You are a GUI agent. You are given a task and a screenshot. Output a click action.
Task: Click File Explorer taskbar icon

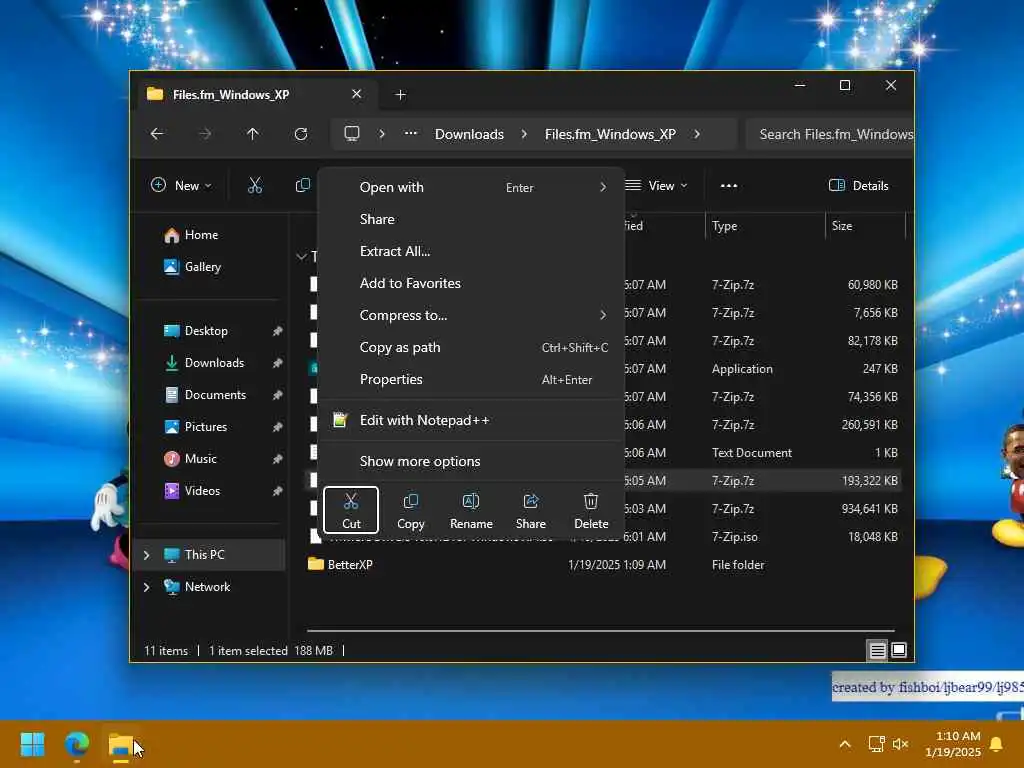pyautogui.click(x=121, y=744)
